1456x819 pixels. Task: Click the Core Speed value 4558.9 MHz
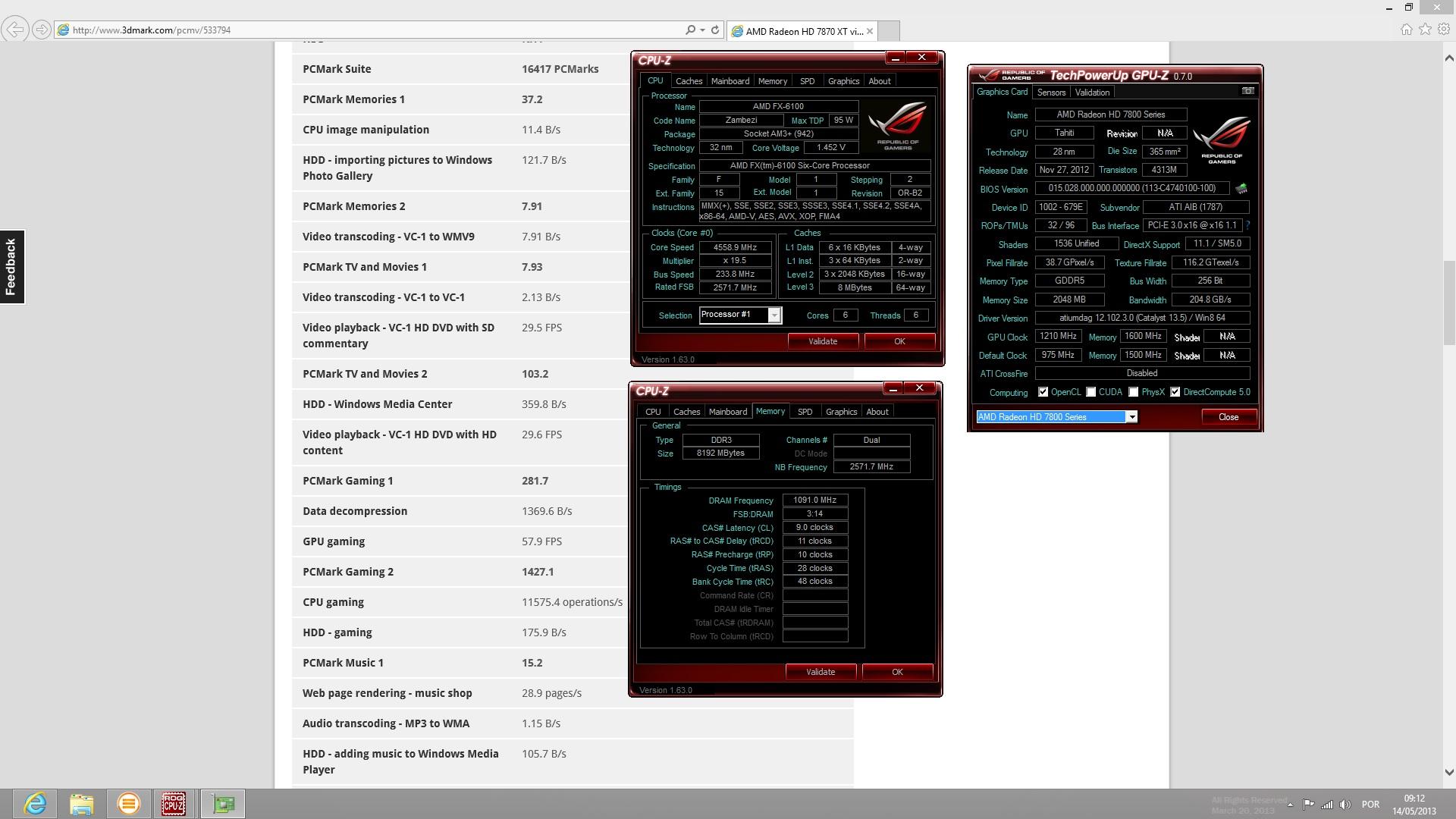[735, 247]
